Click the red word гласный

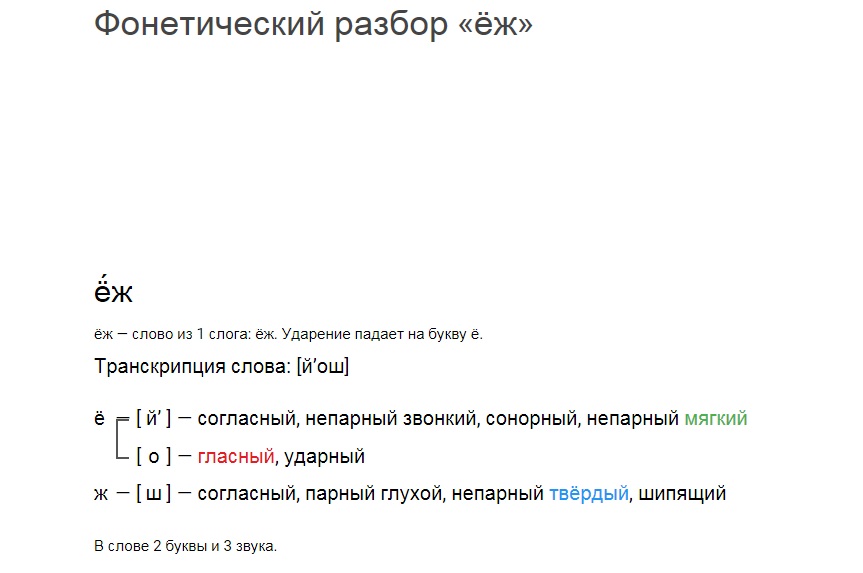pyautogui.click(x=236, y=456)
